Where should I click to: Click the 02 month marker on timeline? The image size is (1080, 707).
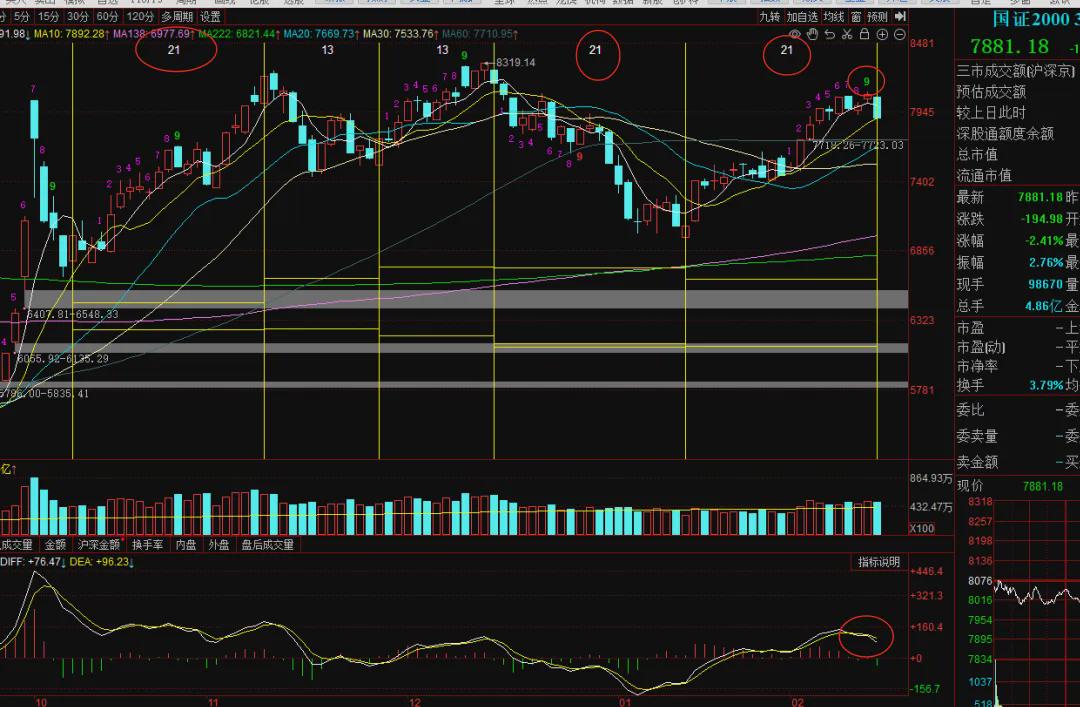[797, 702]
